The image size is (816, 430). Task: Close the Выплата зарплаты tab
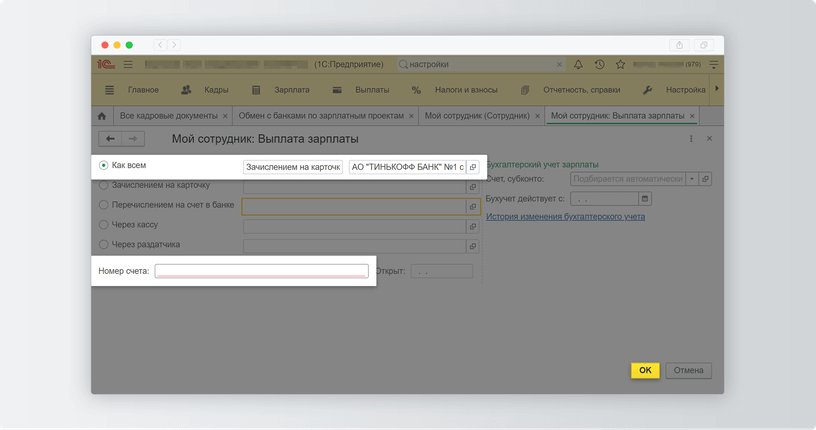(692, 116)
